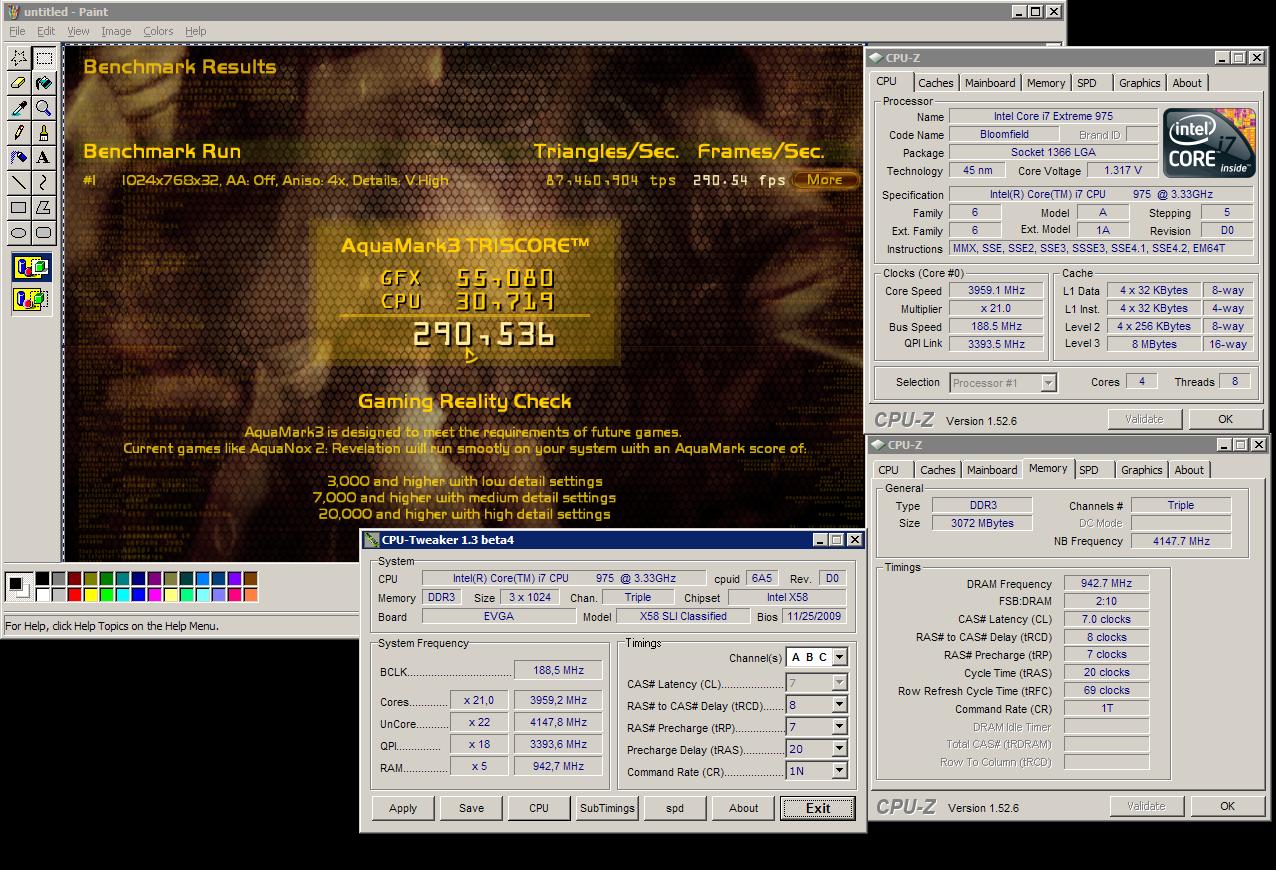Choose the Ellipse shape tool in Paint
The image size is (1276, 870).
point(19,233)
